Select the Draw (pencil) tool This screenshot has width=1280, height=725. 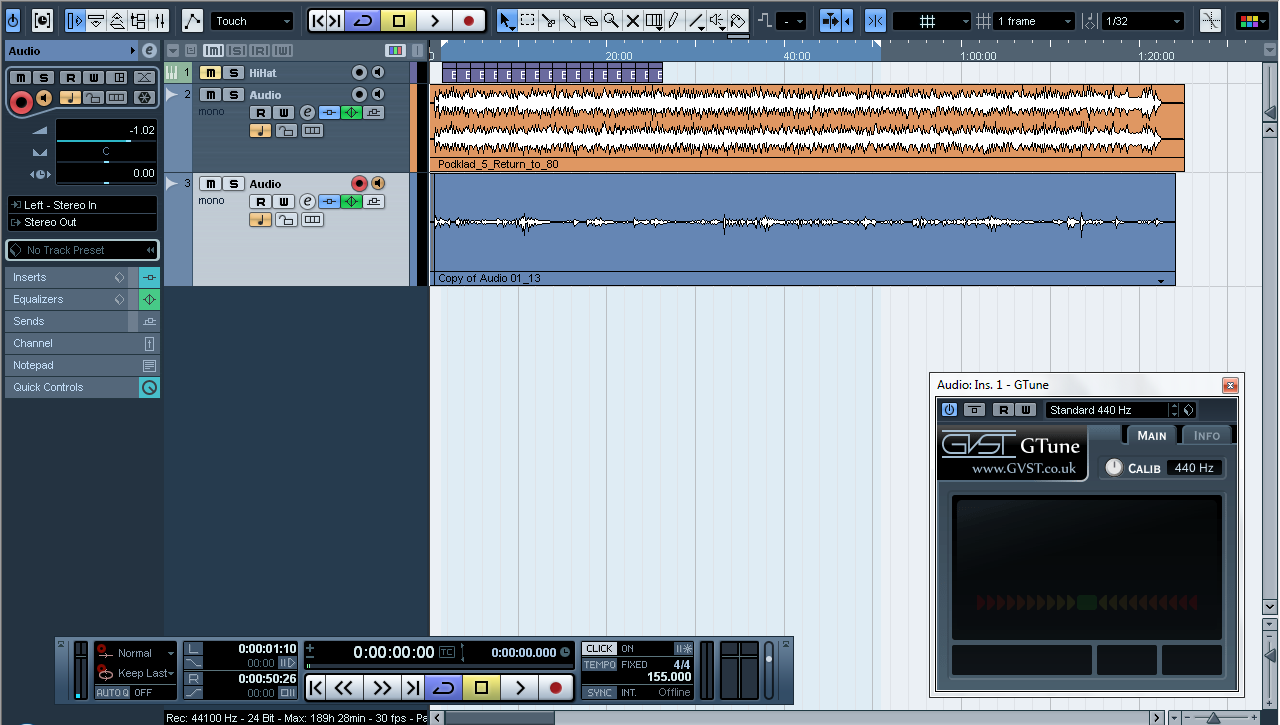pos(673,20)
